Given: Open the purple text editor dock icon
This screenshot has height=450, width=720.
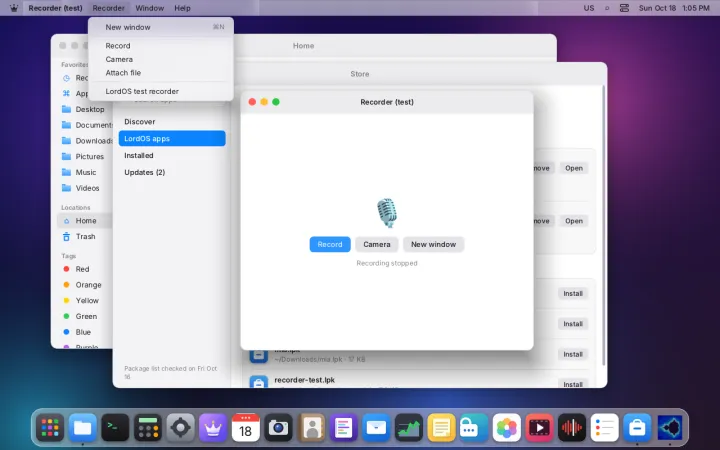Looking at the screenshot, I should 343,428.
